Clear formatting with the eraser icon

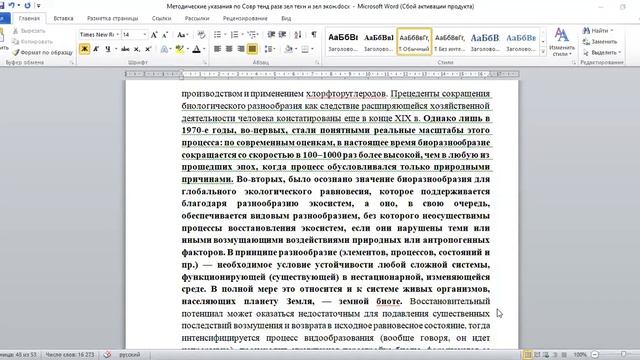(x=201, y=35)
